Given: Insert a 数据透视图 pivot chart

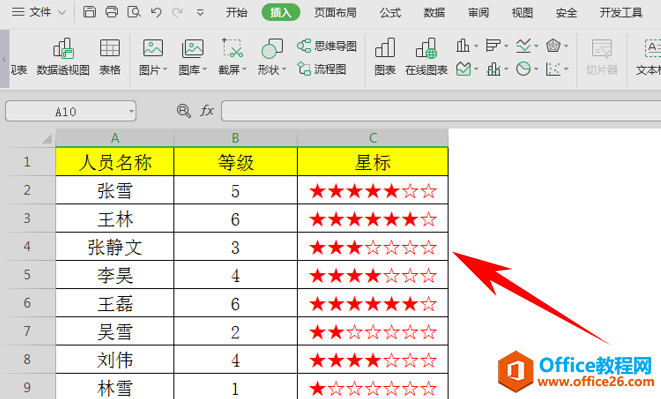Looking at the screenshot, I should pos(63,57).
